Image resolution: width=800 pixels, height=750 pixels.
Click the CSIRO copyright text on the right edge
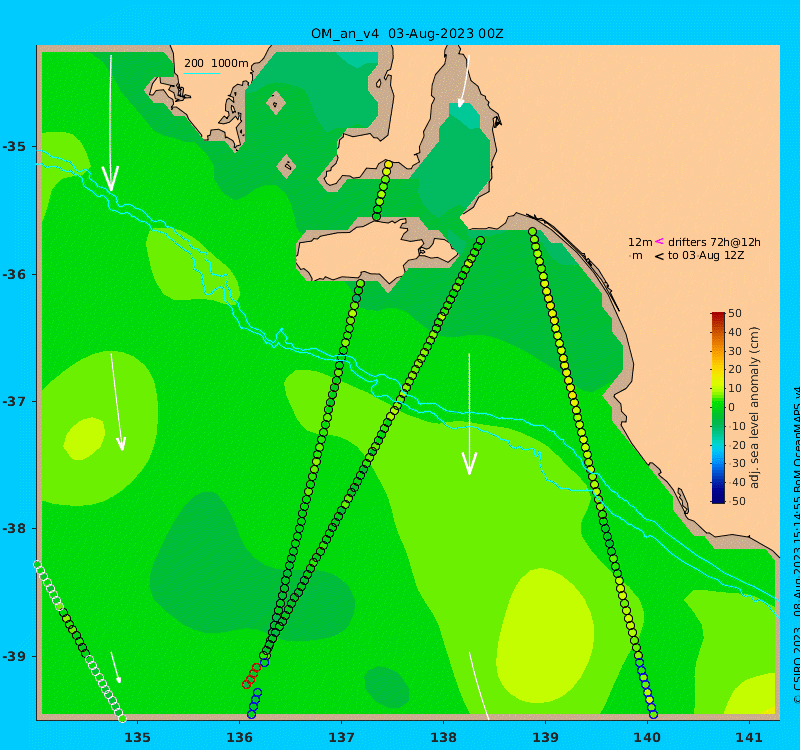(796, 546)
